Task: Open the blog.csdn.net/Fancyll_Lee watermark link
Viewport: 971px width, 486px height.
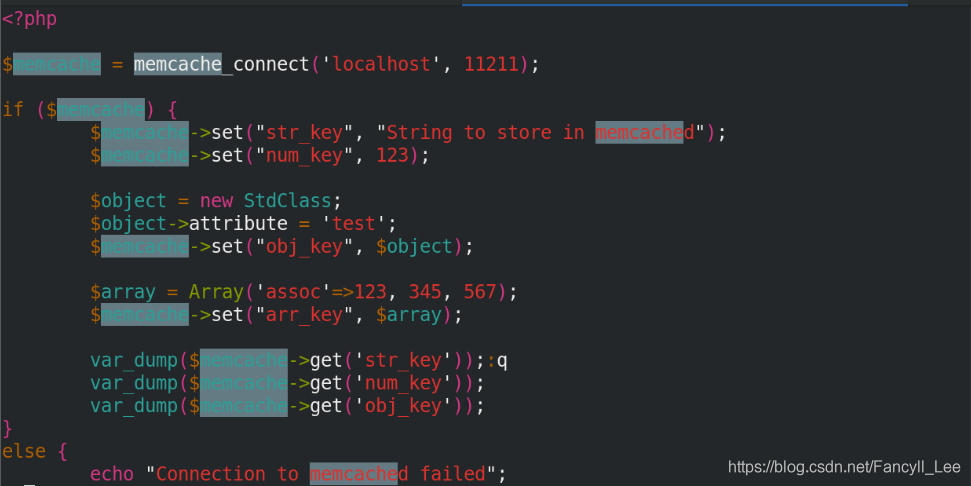Action: [x=844, y=467]
